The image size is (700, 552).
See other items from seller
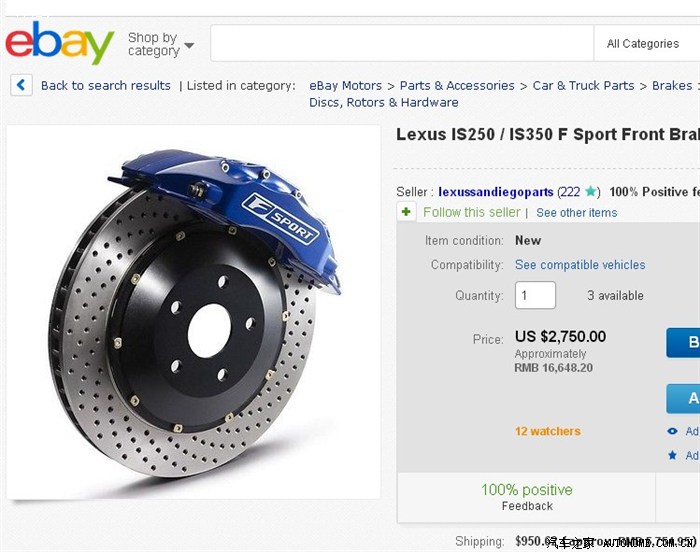pyautogui.click(x=576, y=213)
